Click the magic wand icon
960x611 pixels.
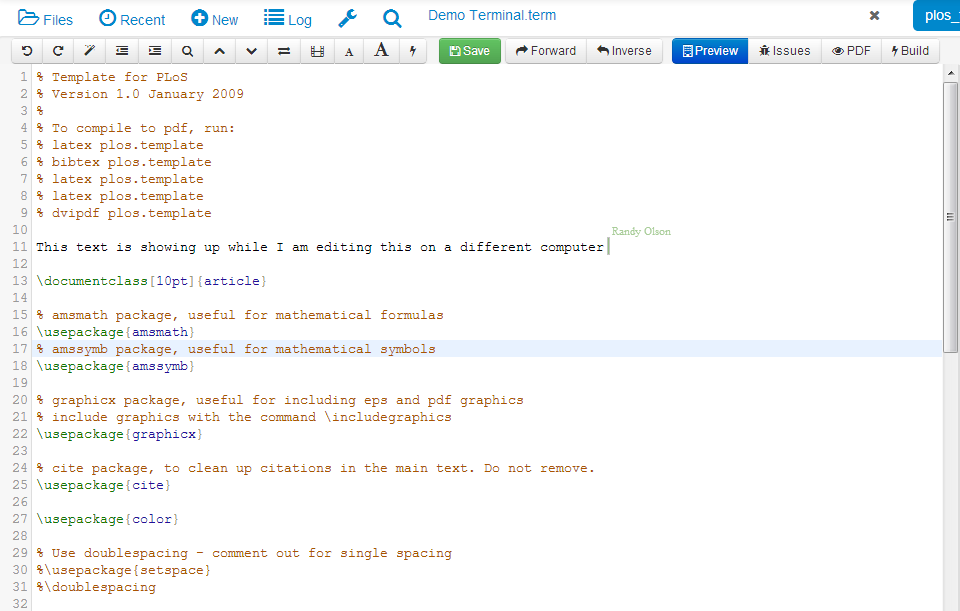tap(90, 51)
